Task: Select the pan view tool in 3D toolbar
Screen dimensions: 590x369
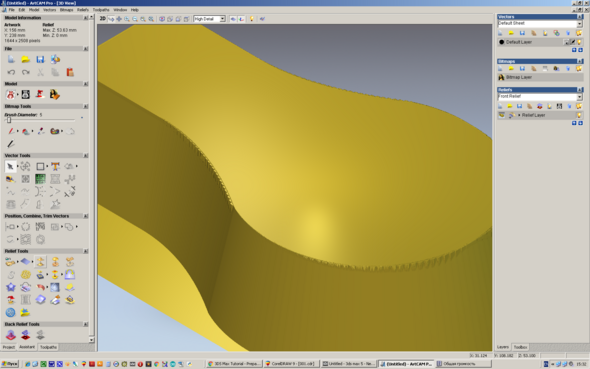Action: pos(119,19)
